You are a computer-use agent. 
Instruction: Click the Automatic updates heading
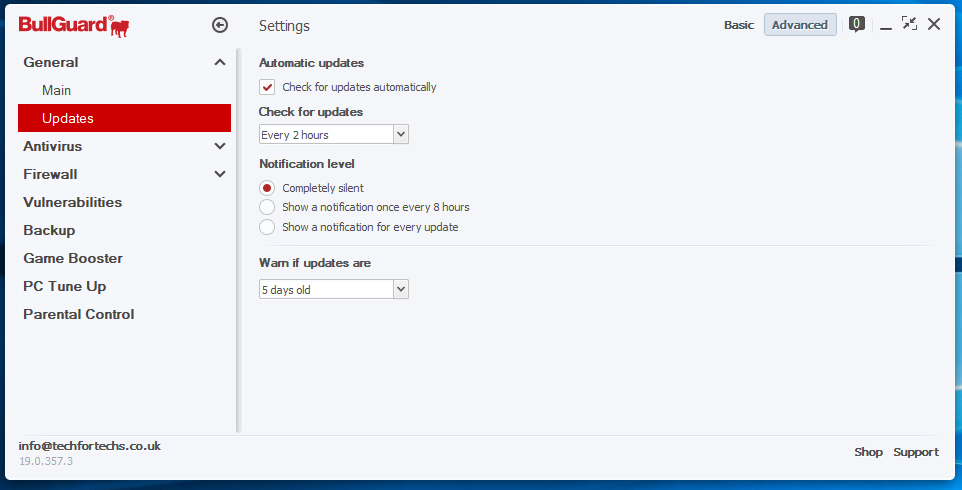click(312, 63)
